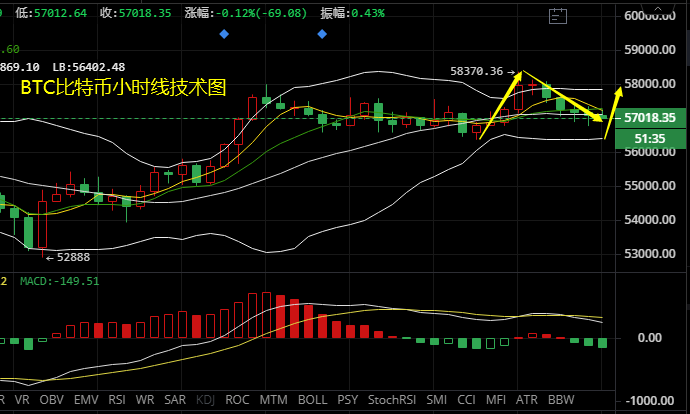Click the high marker 58370.36

click(x=477, y=71)
